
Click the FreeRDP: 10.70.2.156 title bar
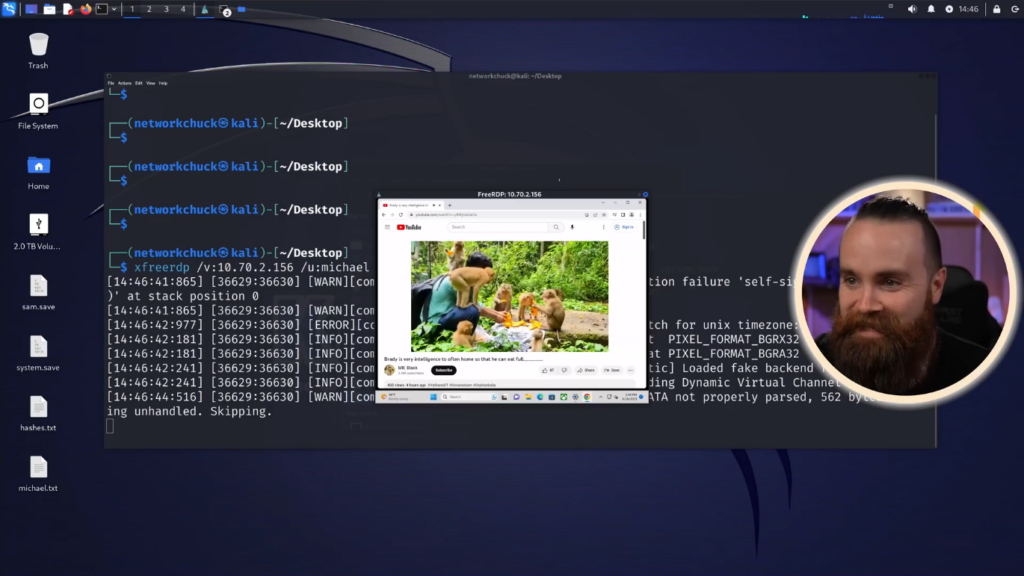pos(509,194)
